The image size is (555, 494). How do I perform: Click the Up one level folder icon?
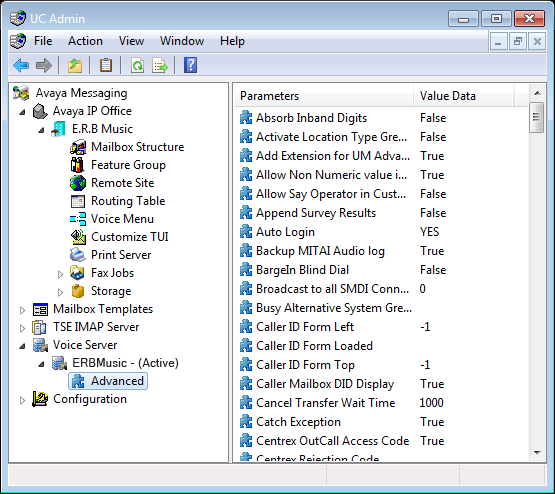coord(75,65)
